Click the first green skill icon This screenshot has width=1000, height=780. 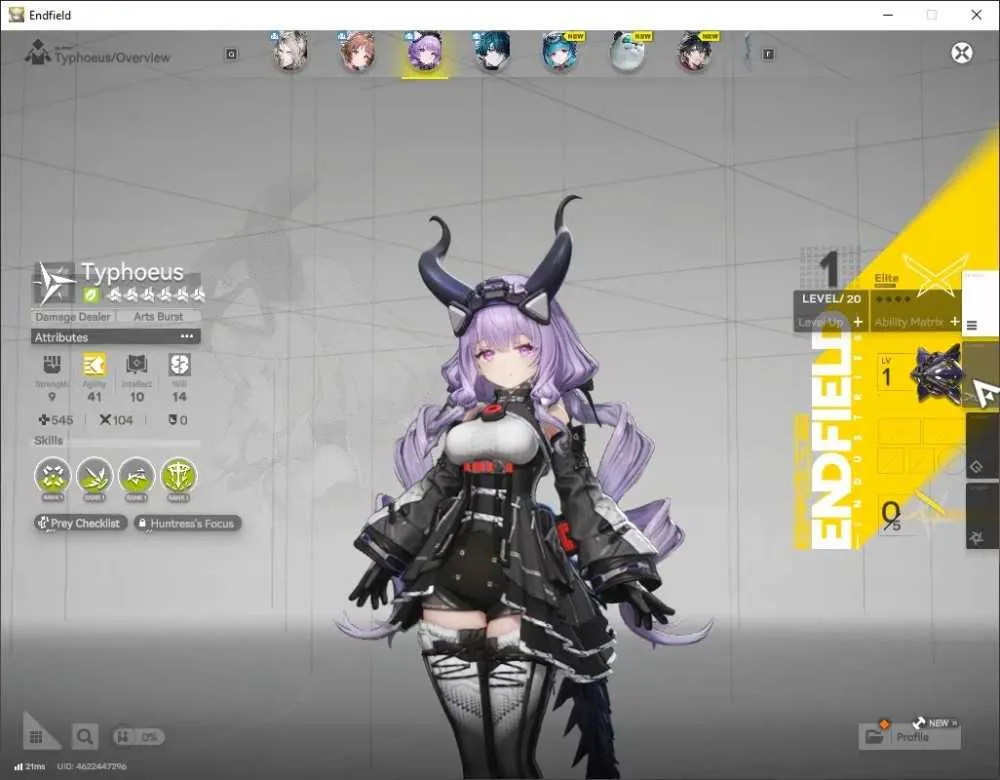coord(53,476)
